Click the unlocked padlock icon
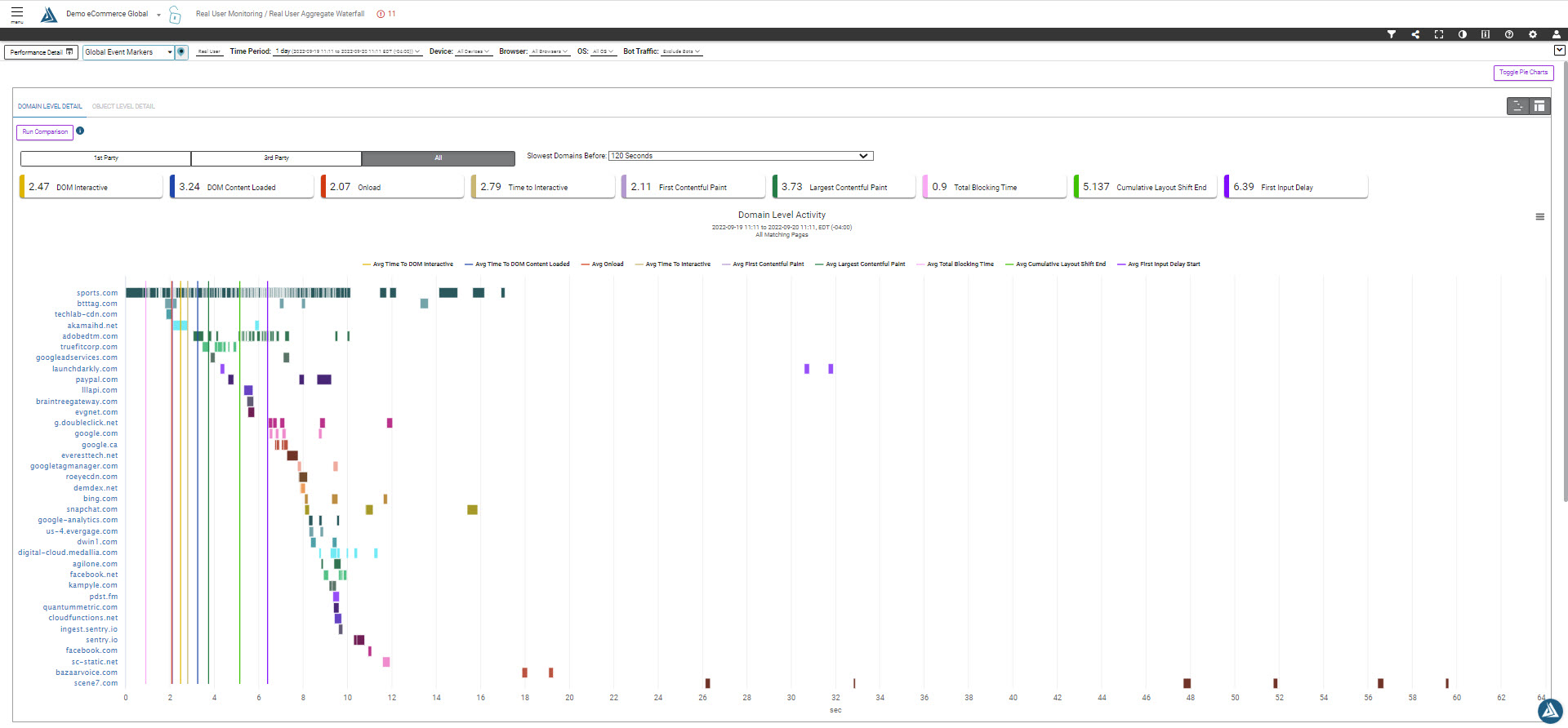This screenshot has width=1568, height=728. tap(175, 15)
